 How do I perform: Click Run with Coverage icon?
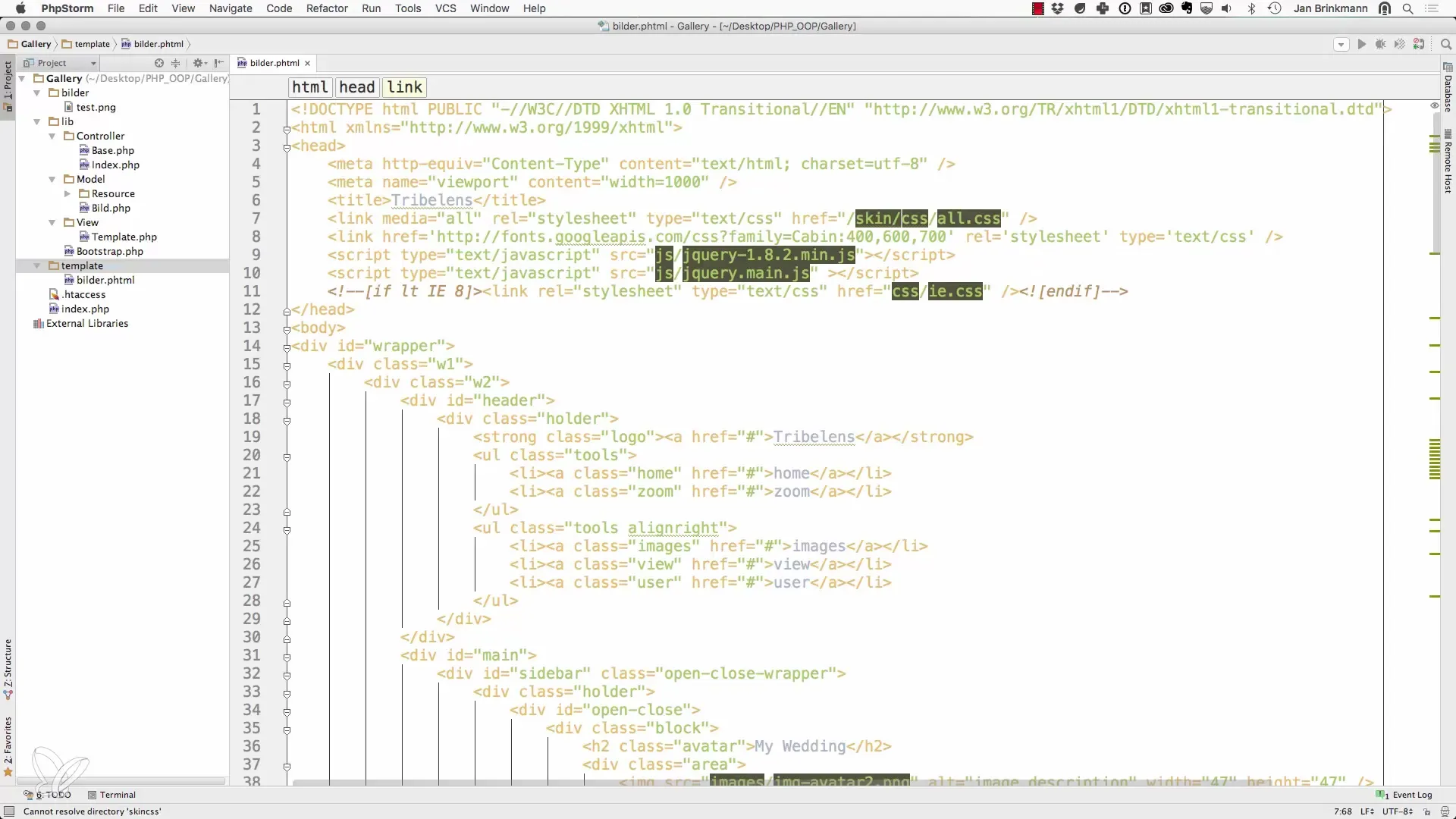[1399, 44]
